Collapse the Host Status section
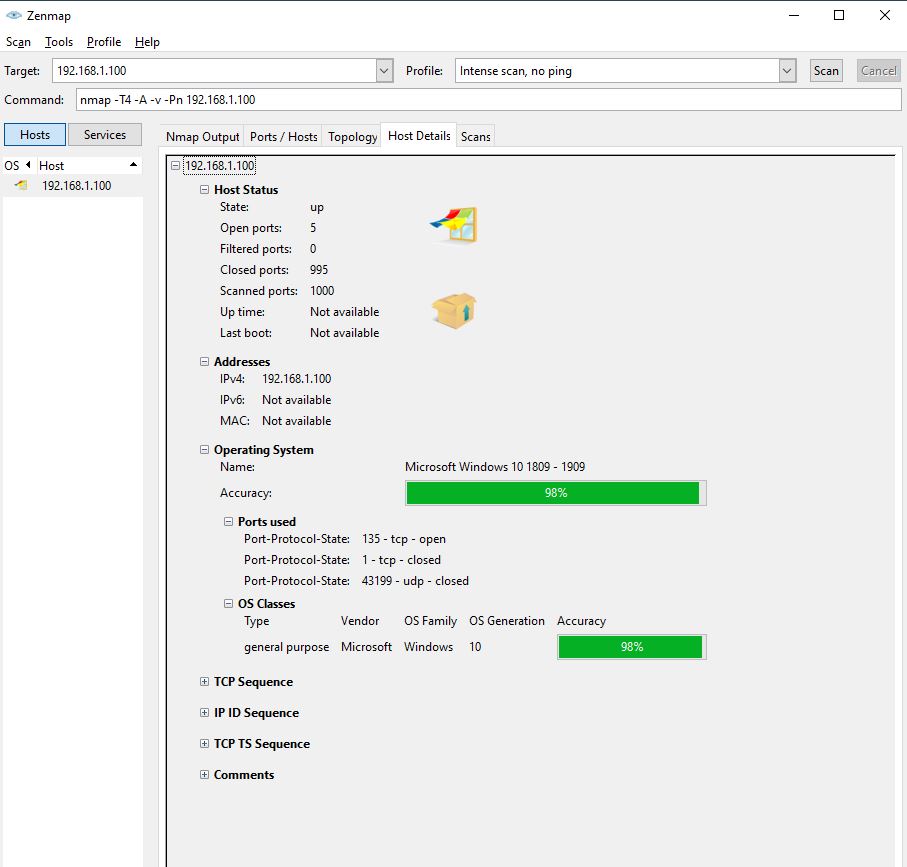The height and width of the screenshot is (867, 907). (x=204, y=189)
